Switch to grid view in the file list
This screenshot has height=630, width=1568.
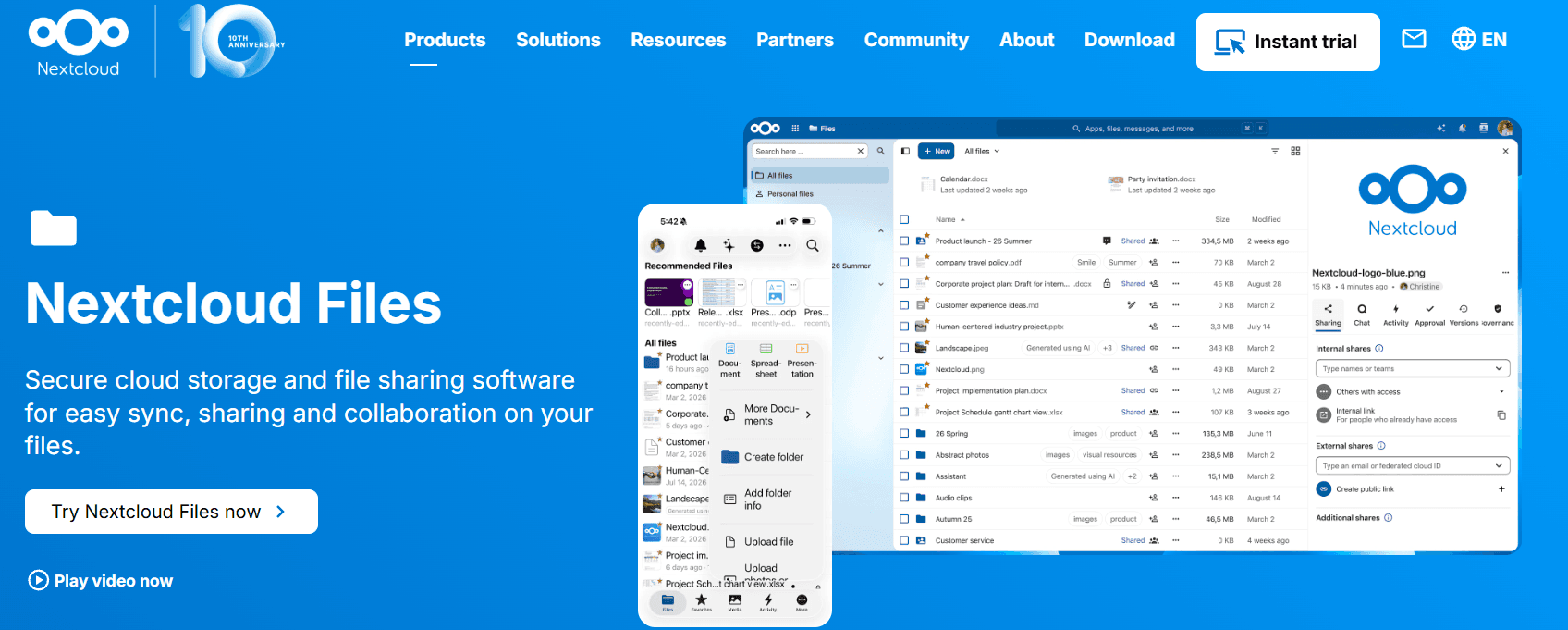tap(1295, 151)
